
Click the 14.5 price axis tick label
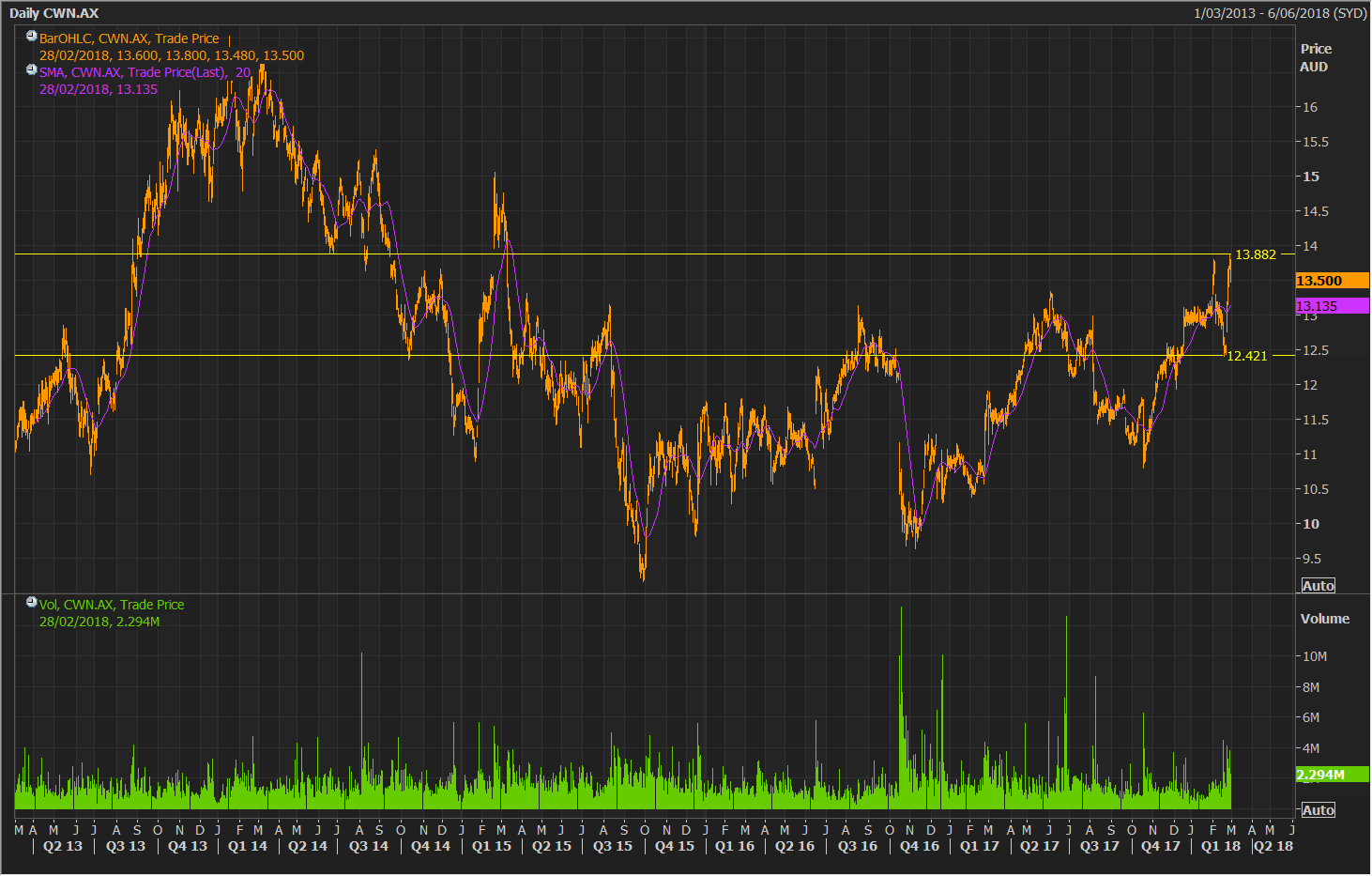[1315, 211]
